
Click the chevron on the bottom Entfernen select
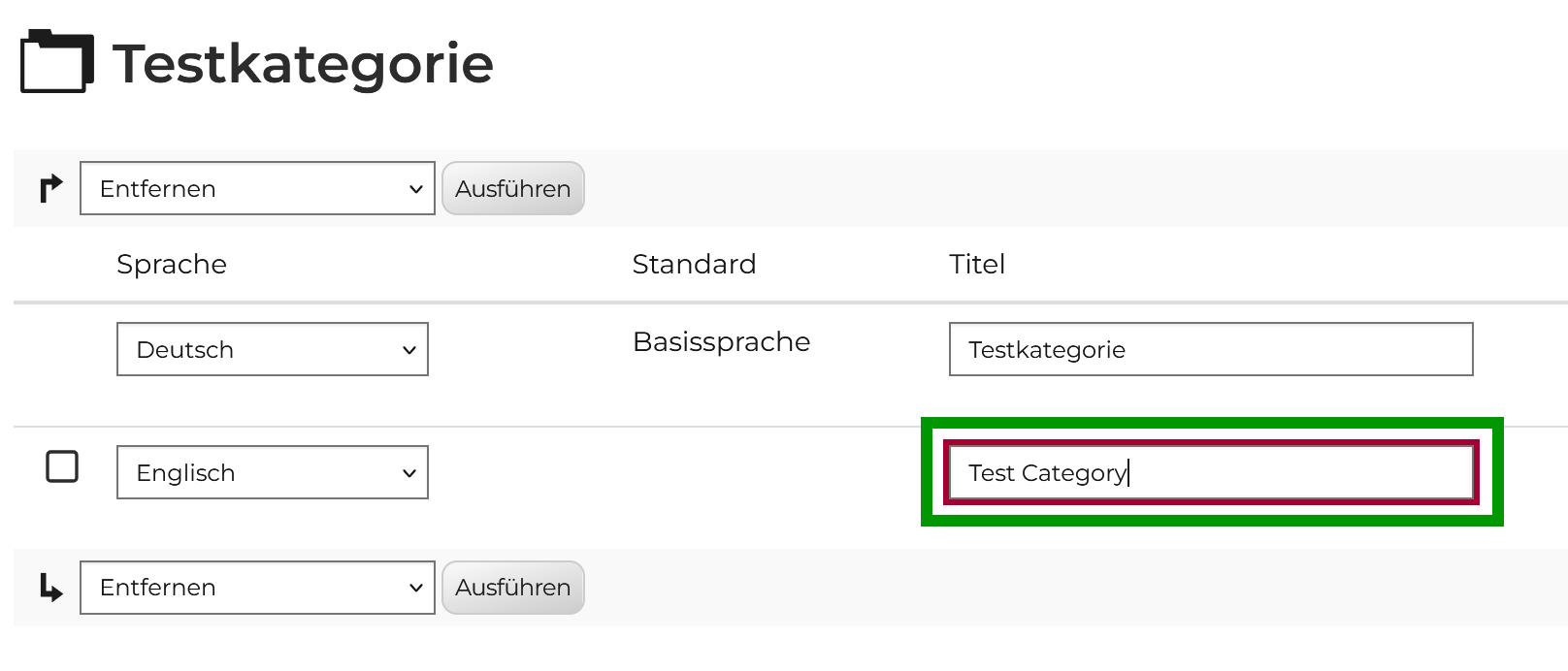(415, 588)
